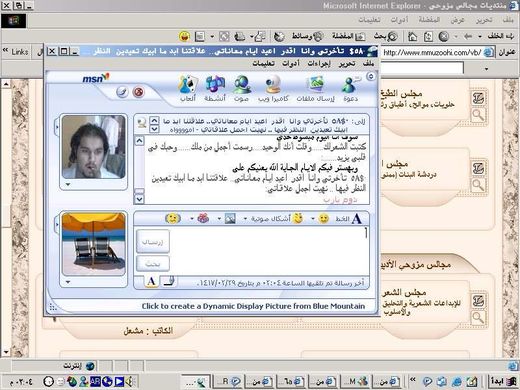Open poetry forum (مجلس الشعر) link
Image resolution: width=520 pixels, height=390 pixels.
404,292
